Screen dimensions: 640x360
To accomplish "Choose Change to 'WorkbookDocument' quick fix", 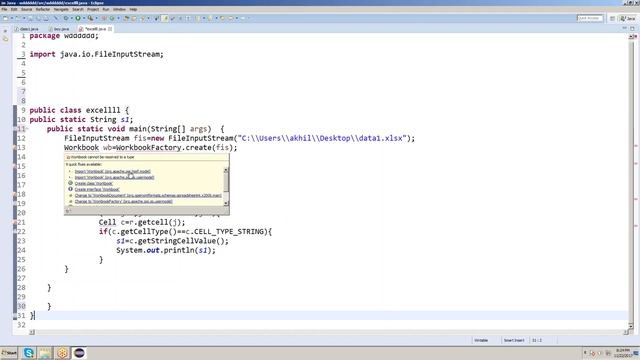I will click(x=148, y=196).
